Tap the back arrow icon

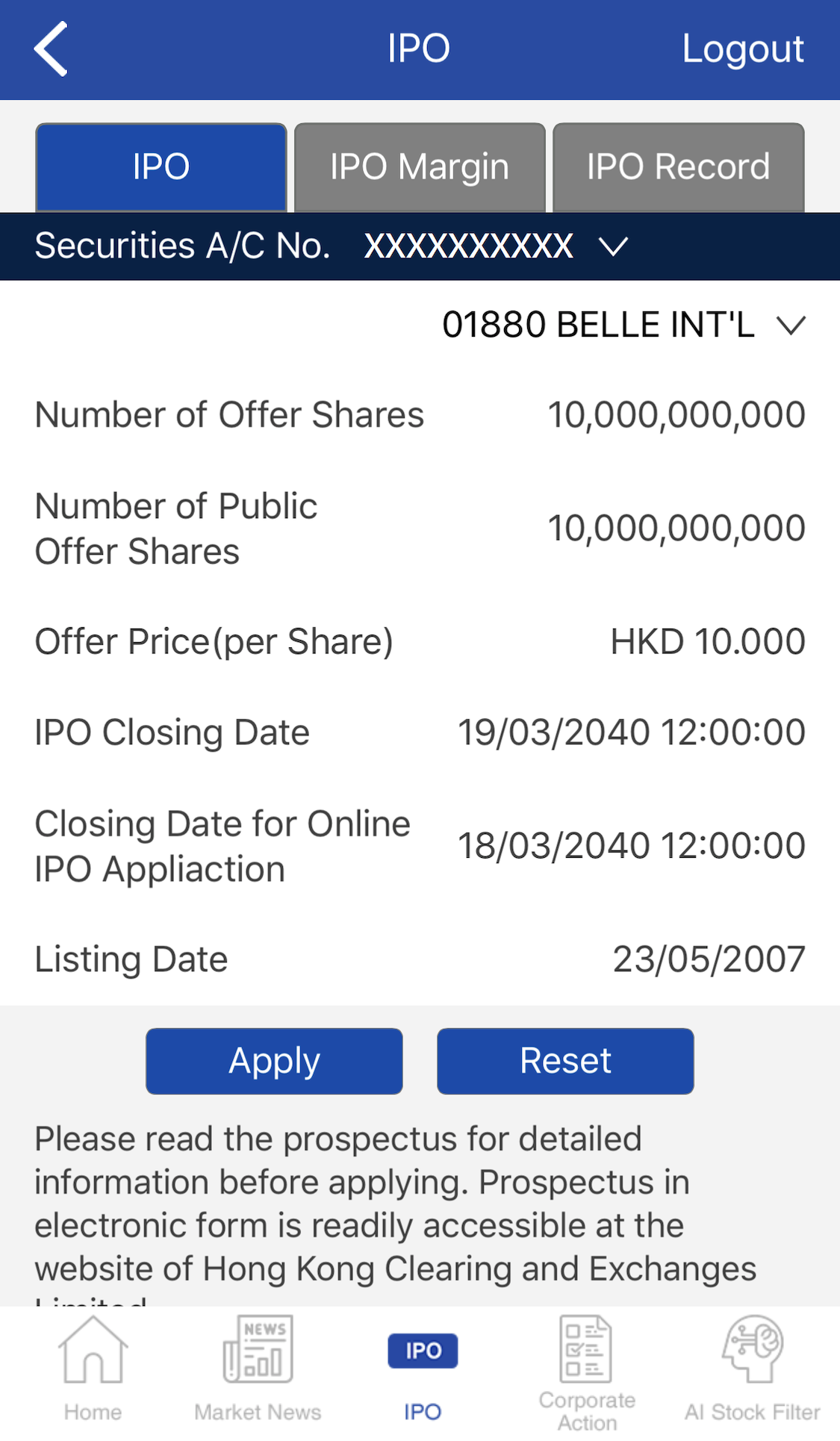click(51, 49)
